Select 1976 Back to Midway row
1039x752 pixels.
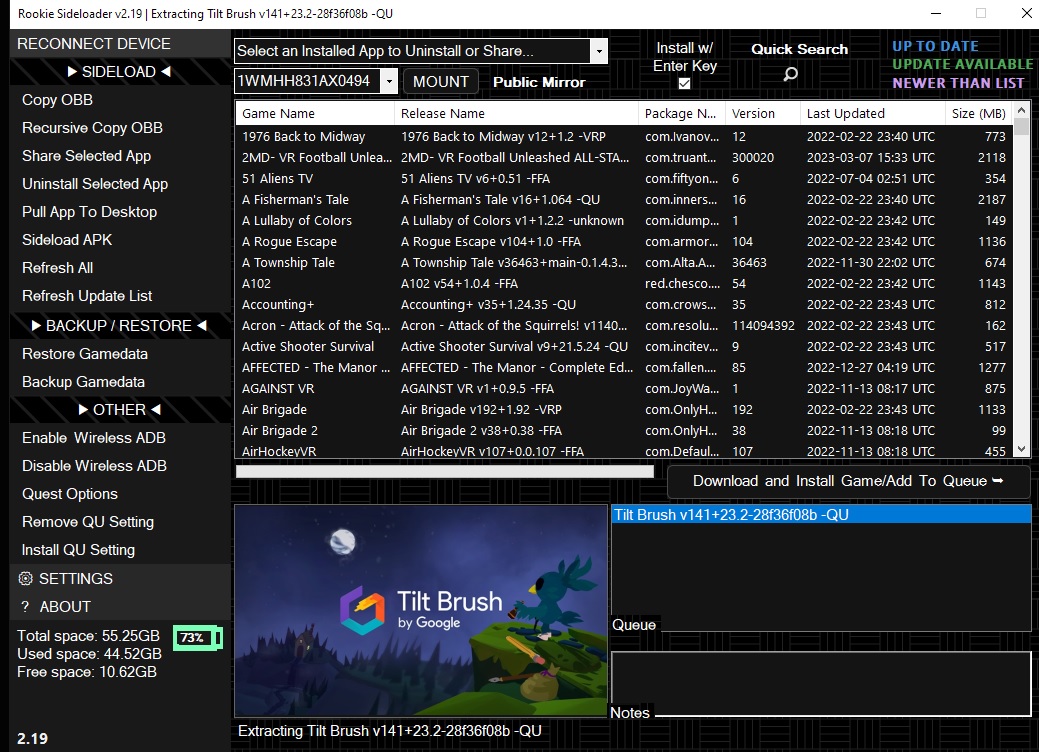[624, 136]
